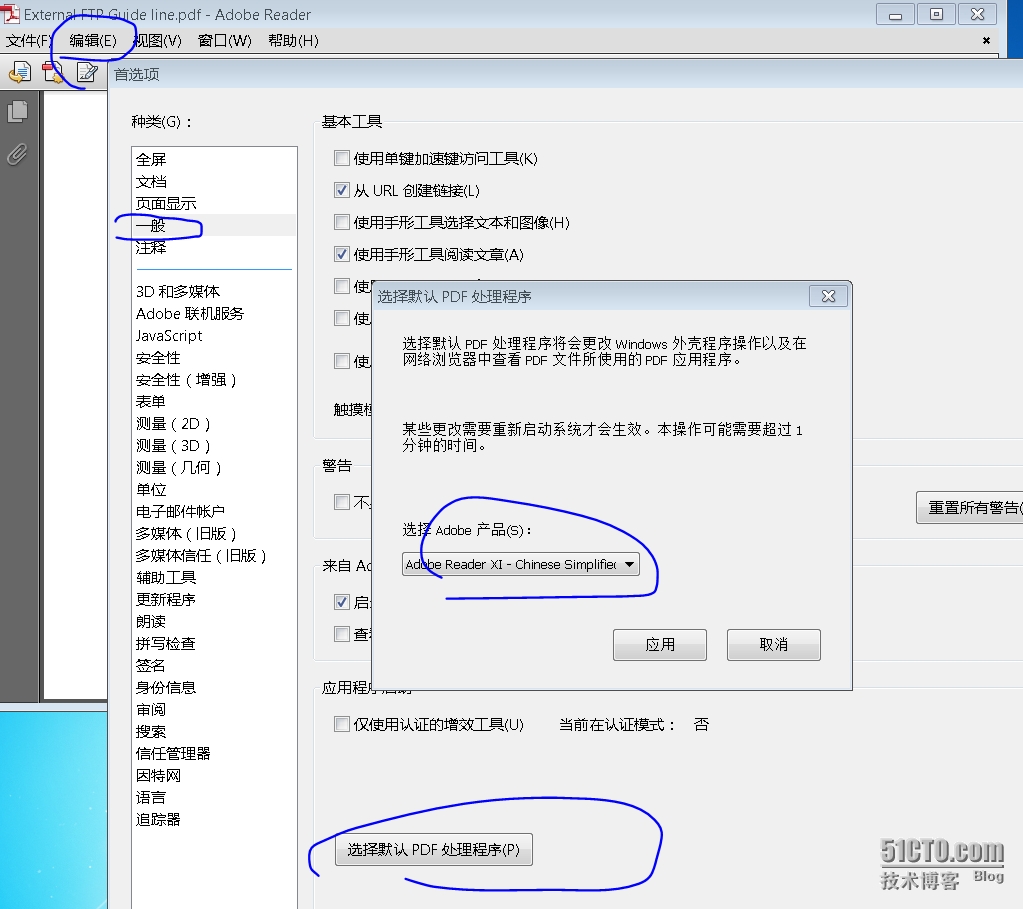The height and width of the screenshot is (909, 1023).
Task: Select 审阅 category
Action: (x=151, y=710)
